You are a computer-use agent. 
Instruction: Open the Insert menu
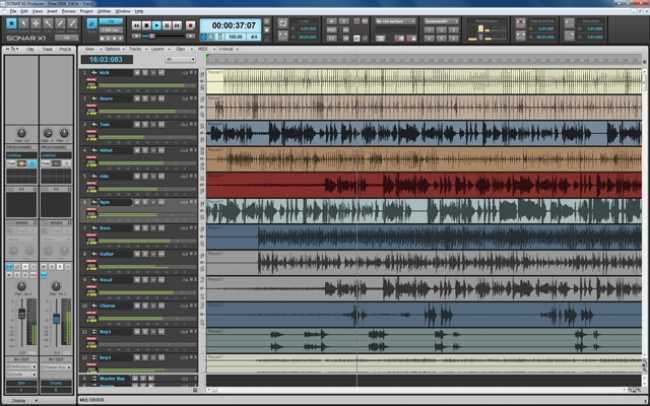[52, 11]
